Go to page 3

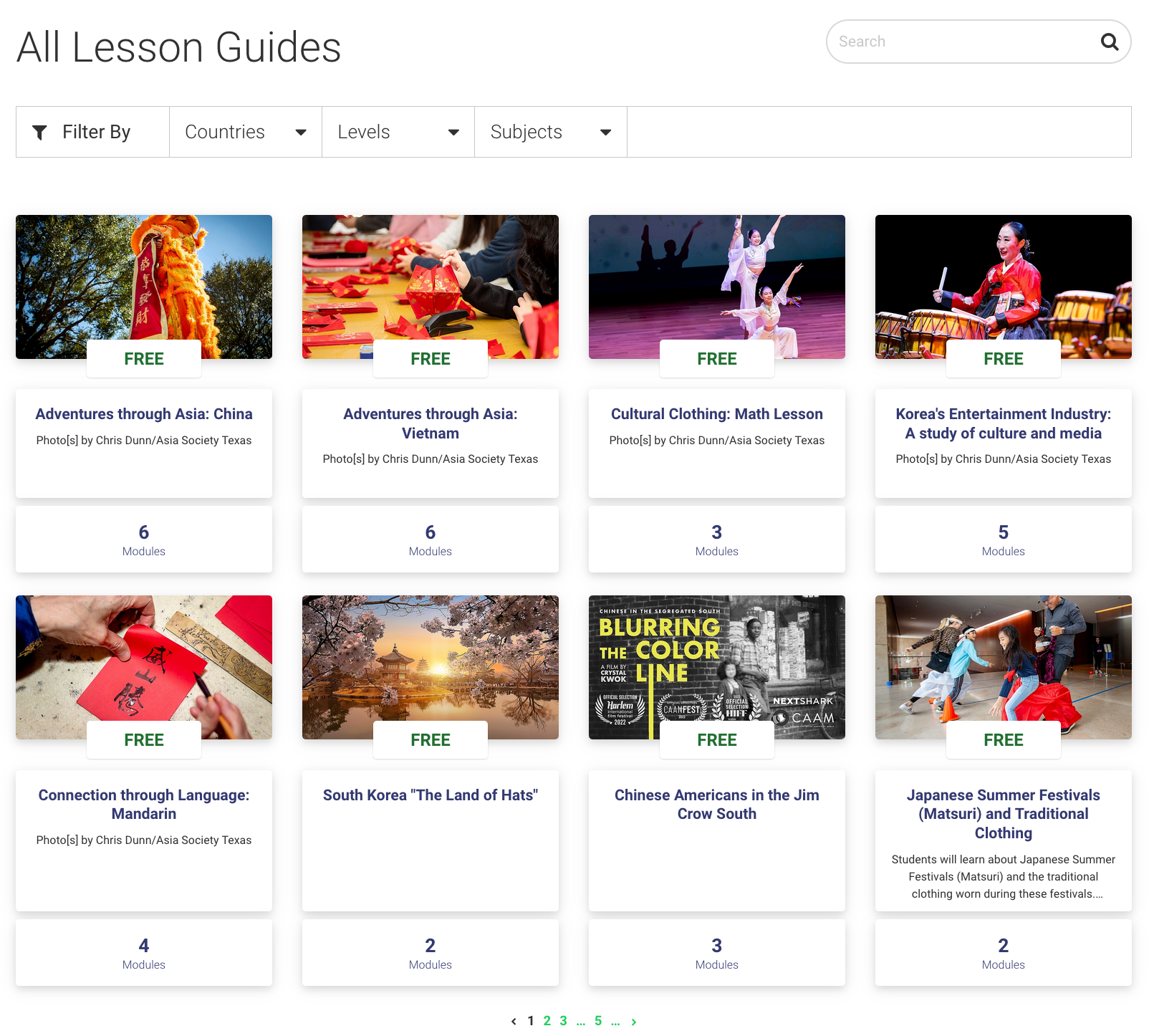pyautogui.click(x=564, y=1021)
